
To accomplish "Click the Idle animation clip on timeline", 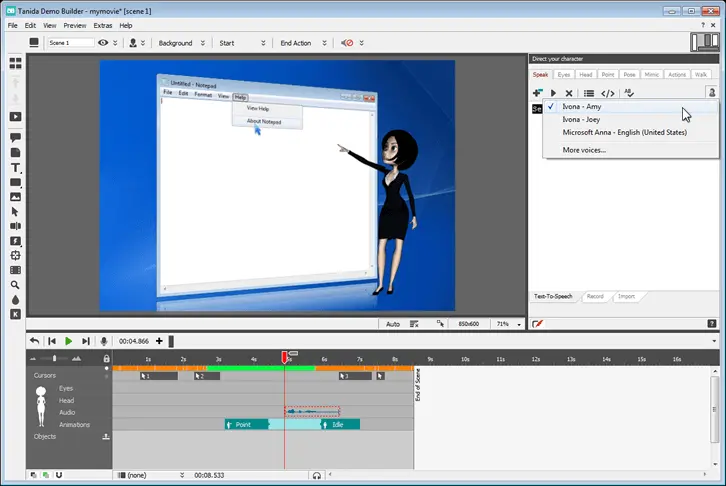I will (x=339, y=424).
